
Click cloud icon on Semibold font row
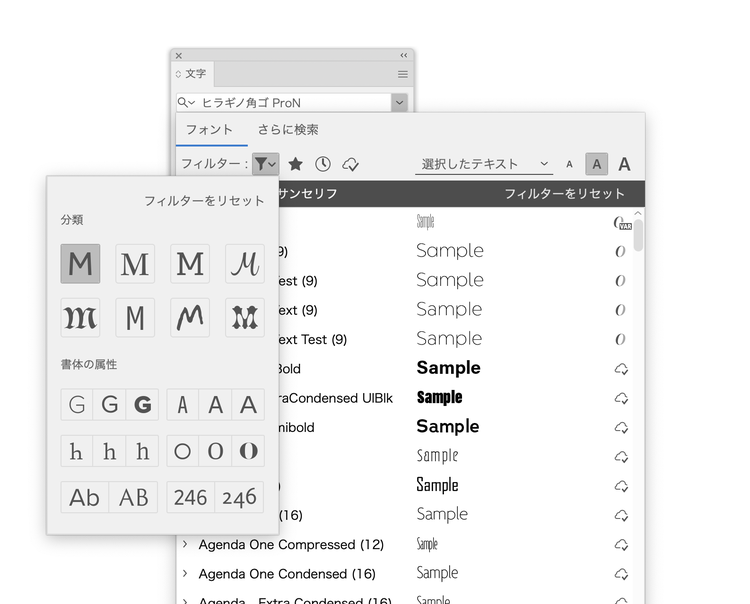click(x=621, y=428)
